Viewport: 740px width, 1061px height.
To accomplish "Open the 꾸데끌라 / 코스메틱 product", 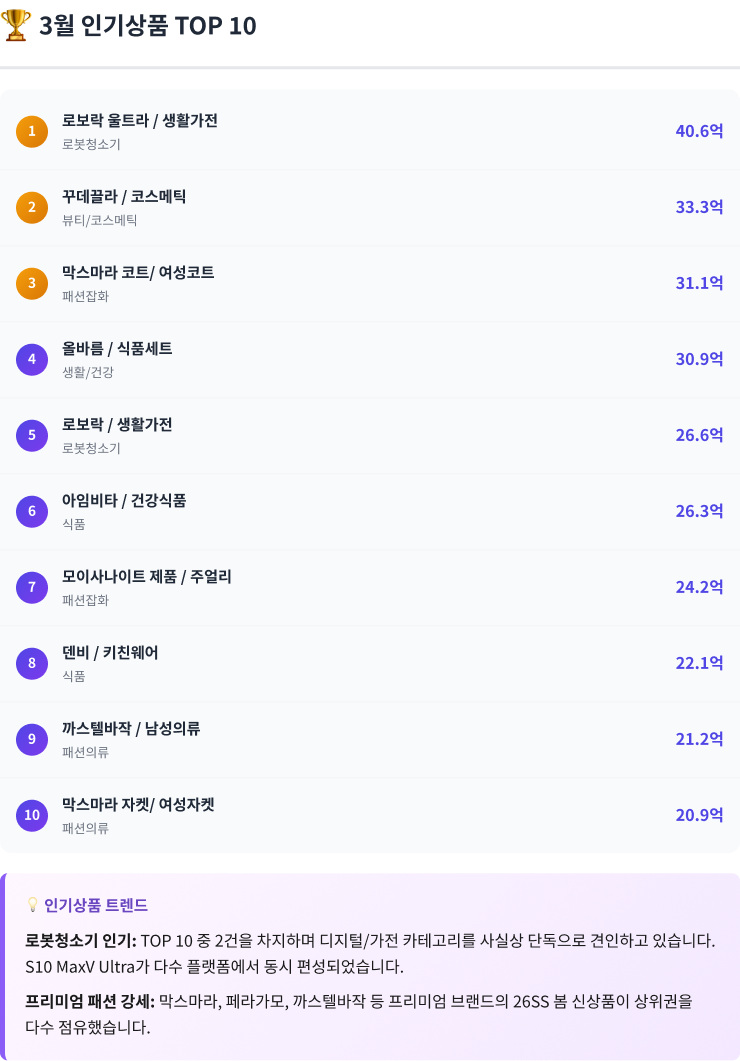I will click(124, 197).
